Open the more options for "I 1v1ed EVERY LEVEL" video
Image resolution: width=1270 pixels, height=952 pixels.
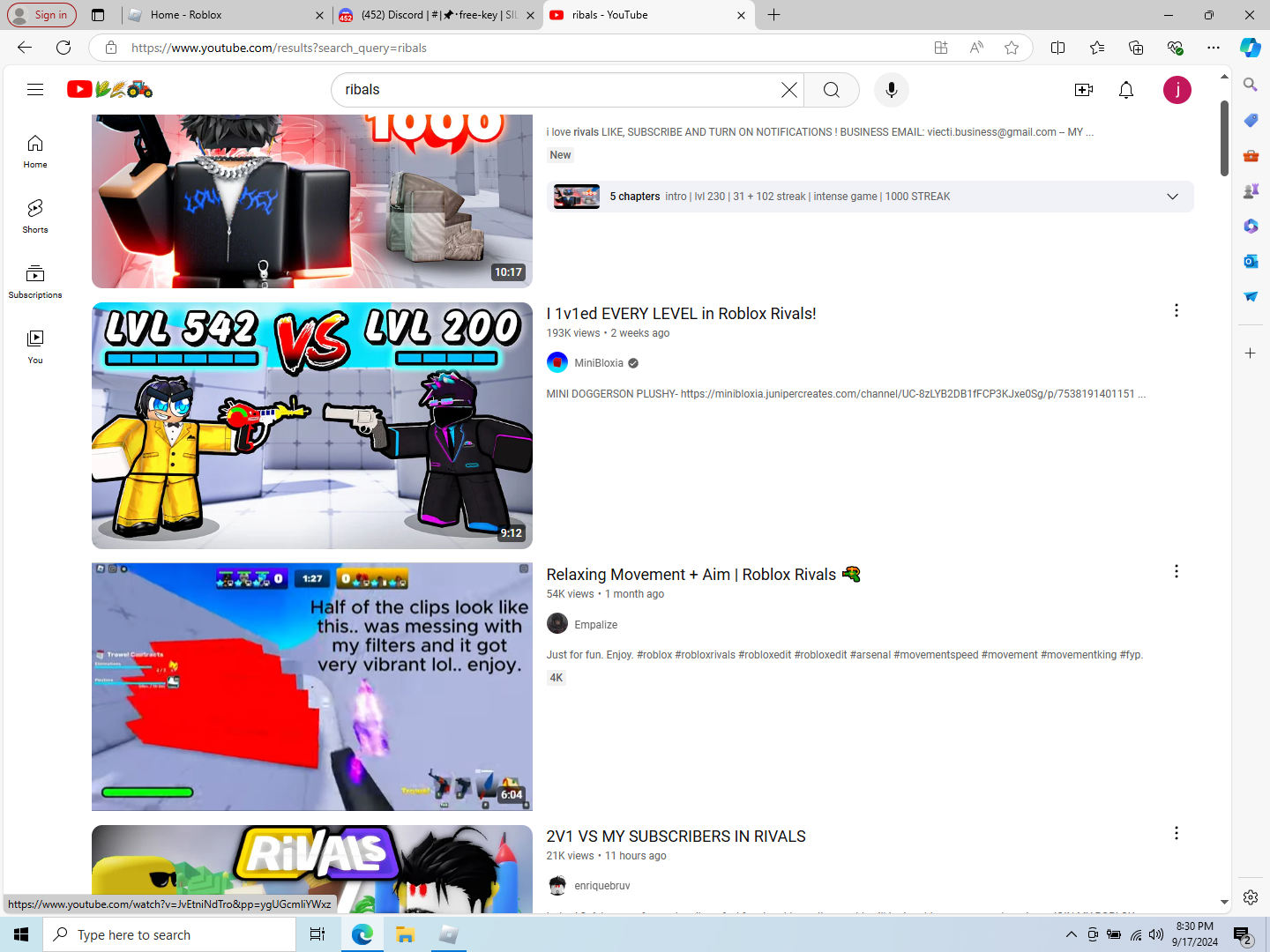(x=1177, y=310)
